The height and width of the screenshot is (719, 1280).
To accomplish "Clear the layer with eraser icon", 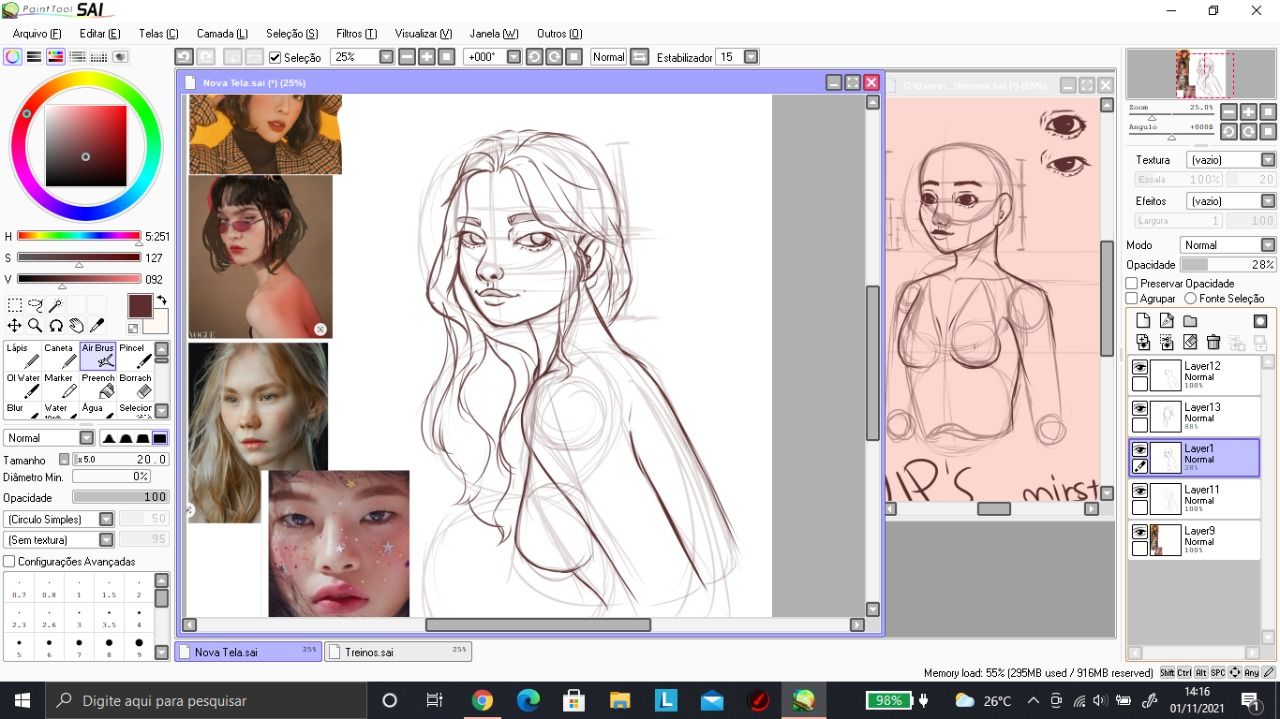I will click(1190, 342).
